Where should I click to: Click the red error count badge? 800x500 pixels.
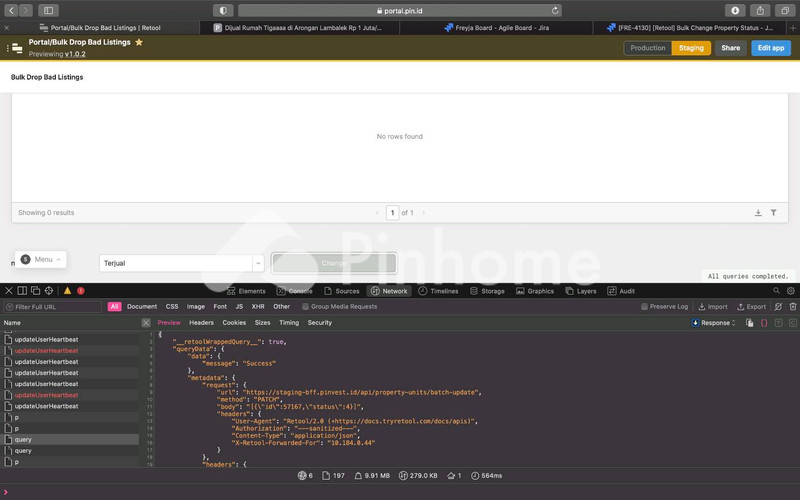coord(80,291)
